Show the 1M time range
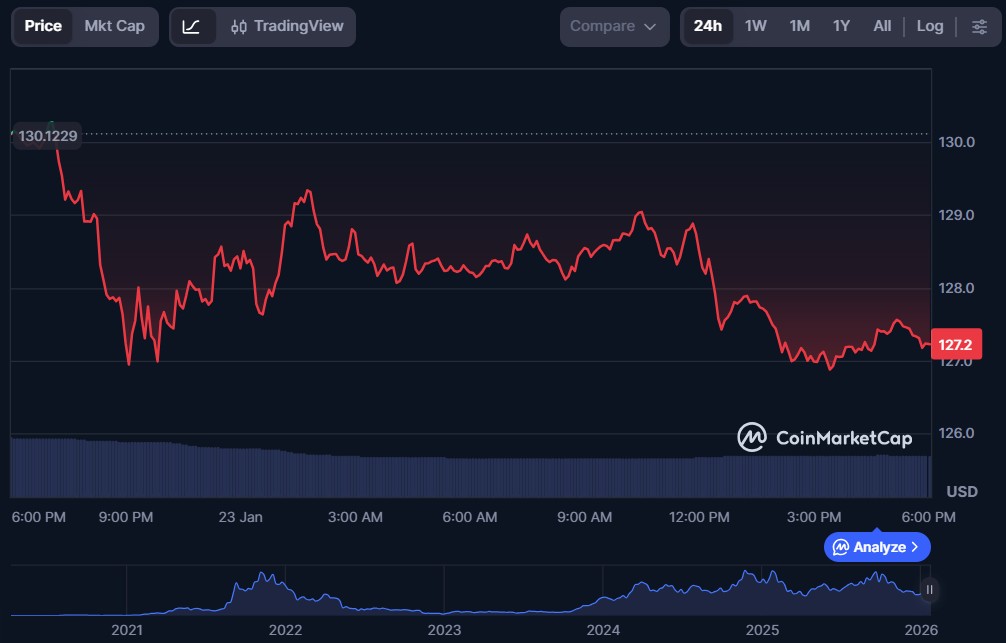The height and width of the screenshot is (643, 1006). (799, 26)
